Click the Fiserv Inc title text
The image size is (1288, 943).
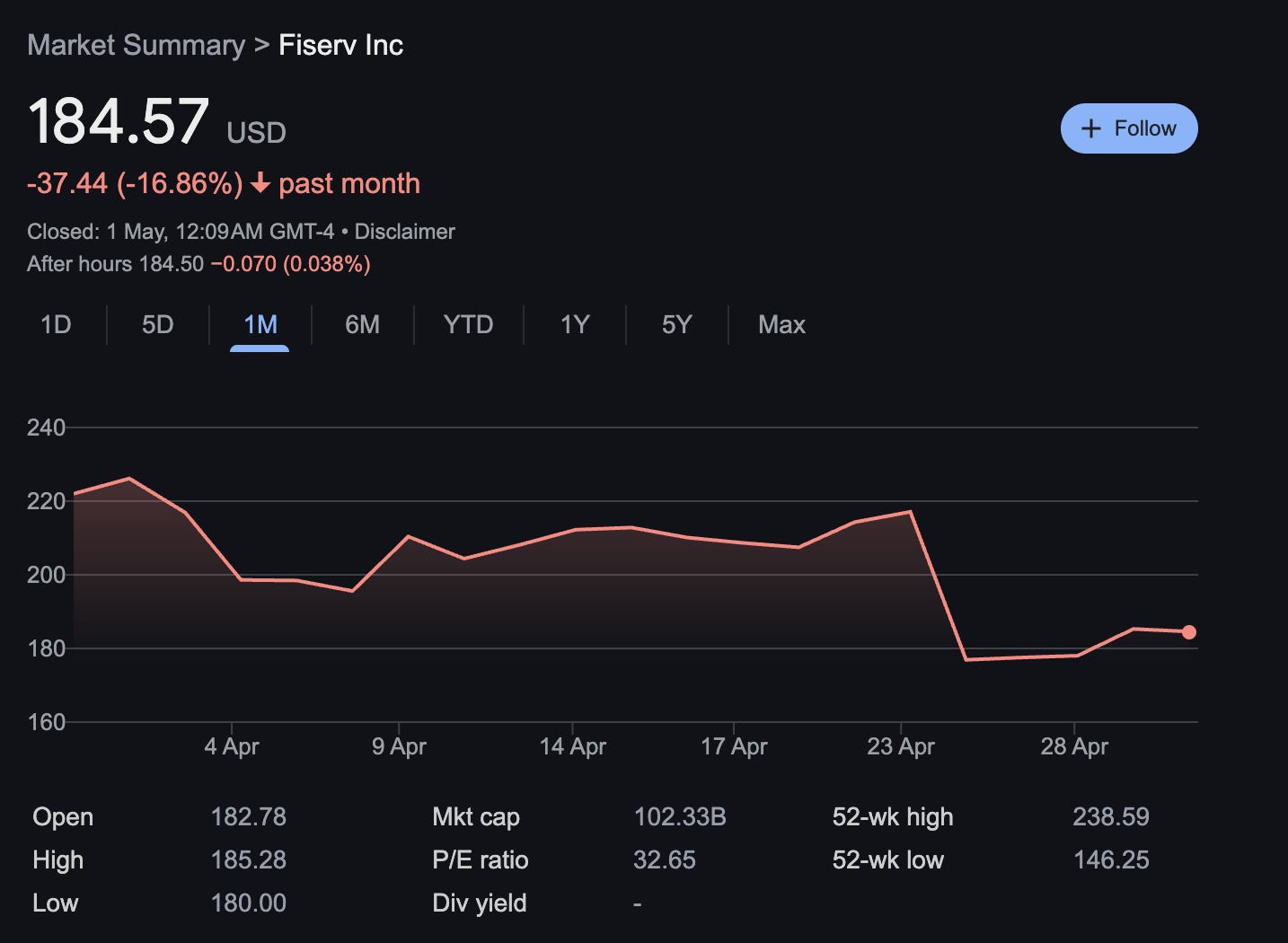point(341,45)
